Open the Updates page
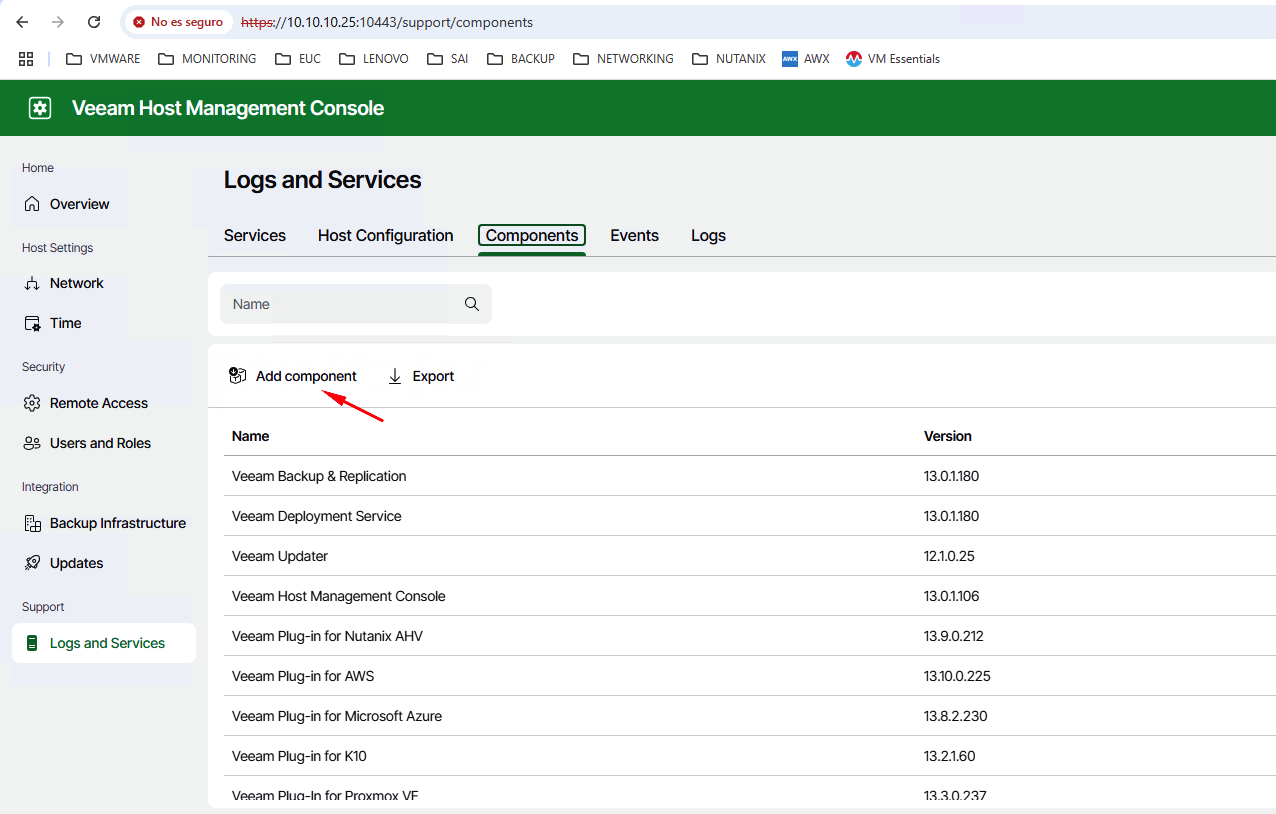This screenshot has height=814, width=1276. click(104, 564)
